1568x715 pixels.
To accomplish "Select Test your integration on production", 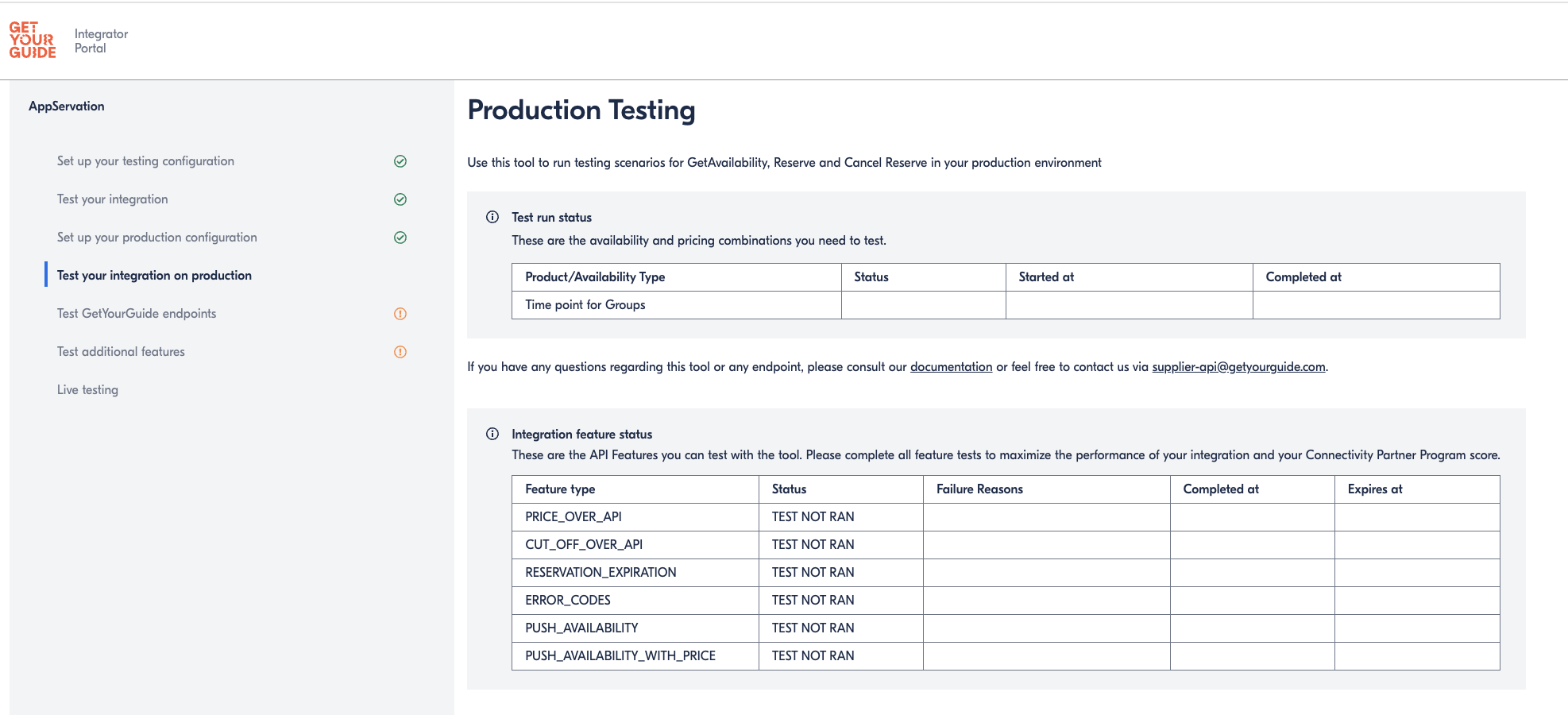I will coord(154,276).
